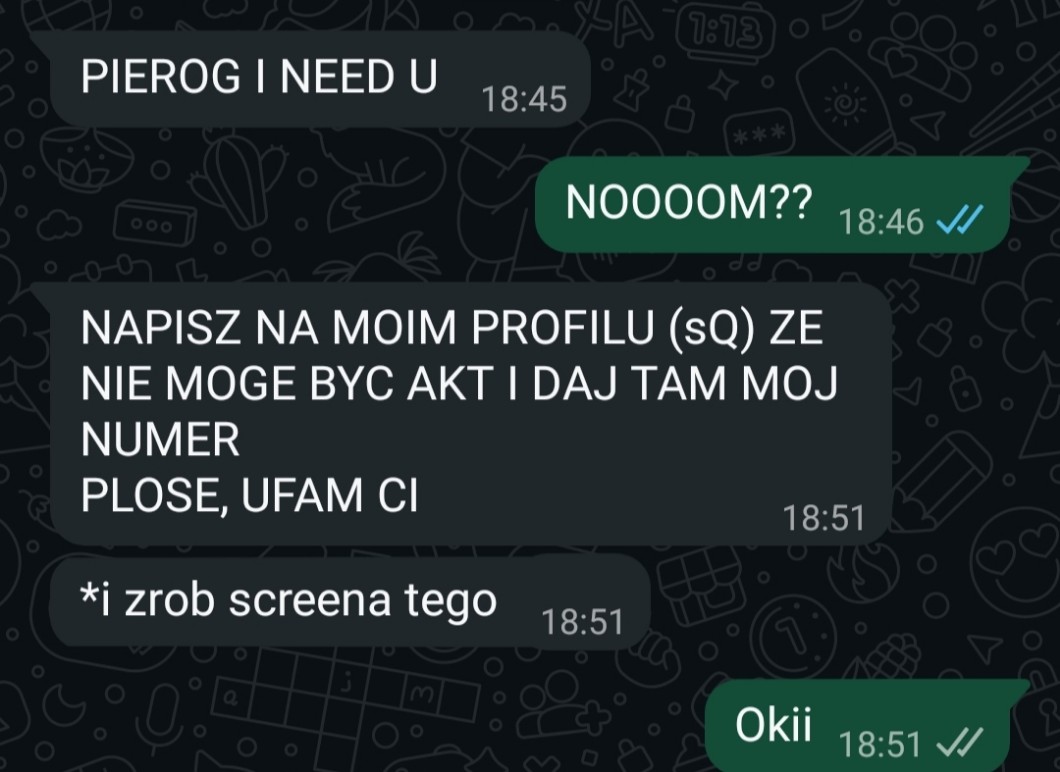Select the "PIEROG I NEED U" message text

tap(259, 76)
